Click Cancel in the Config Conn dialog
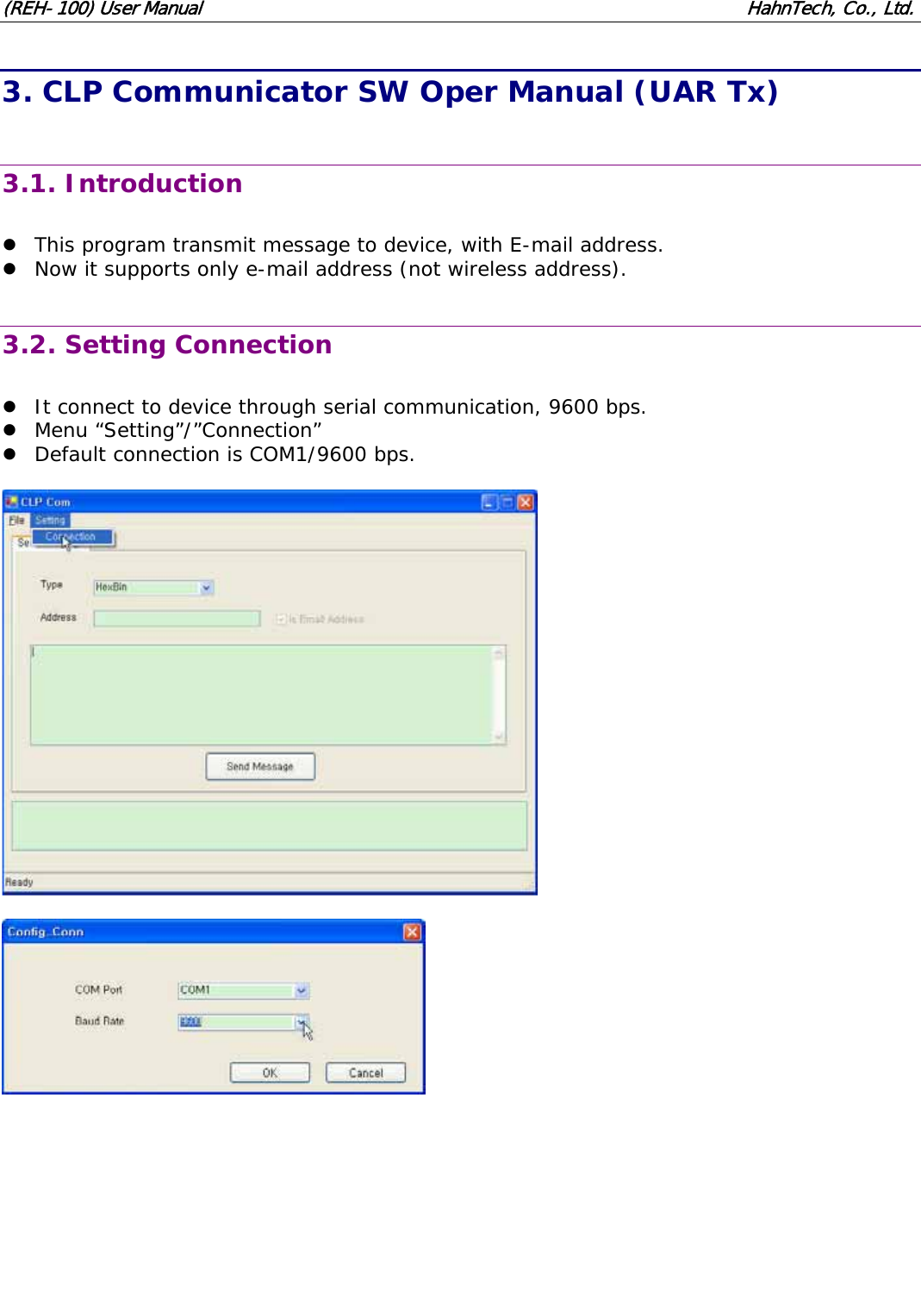Screen dimensions: 921x1316 click(366, 1072)
